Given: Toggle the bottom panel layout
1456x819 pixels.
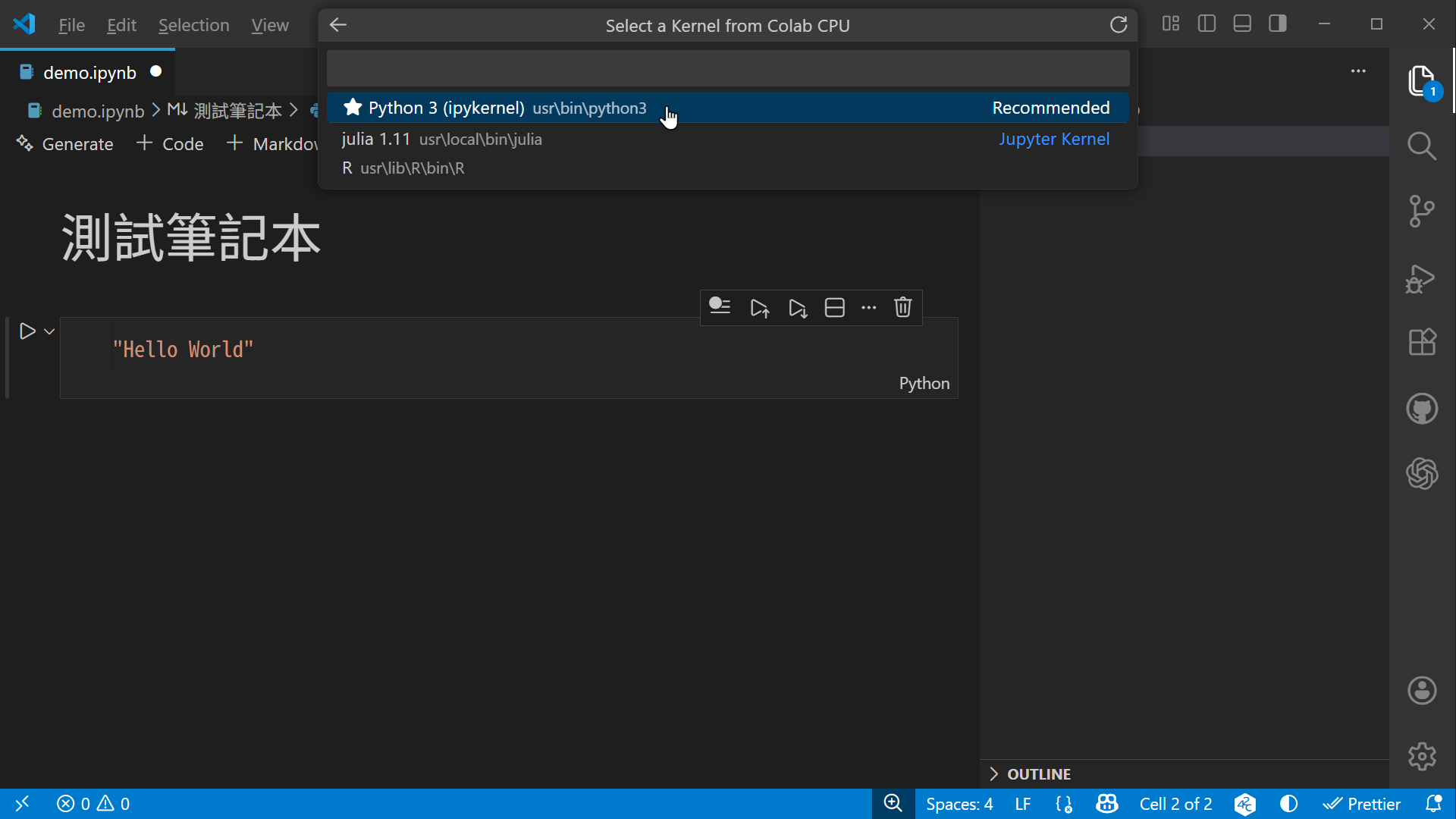Looking at the screenshot, I should 1242,24.
